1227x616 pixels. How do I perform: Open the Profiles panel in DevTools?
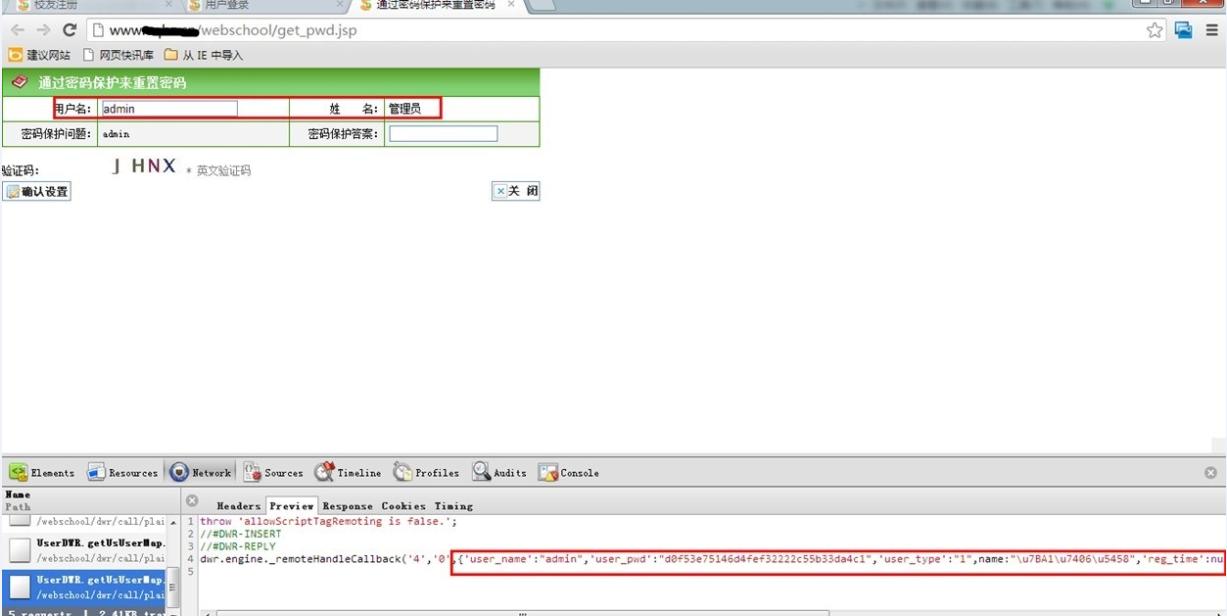point(426,473)
